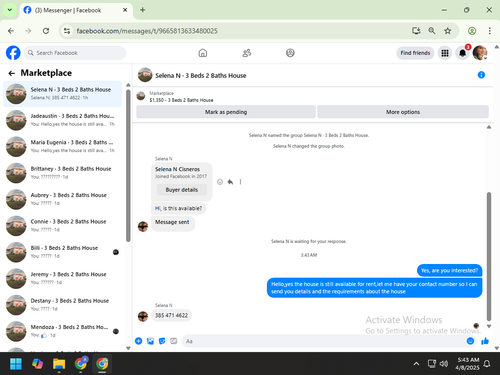The width and height of the screenshot is (500, 375).
Task: Open Jeremy conversation
Action: click(x=62, y=278)
